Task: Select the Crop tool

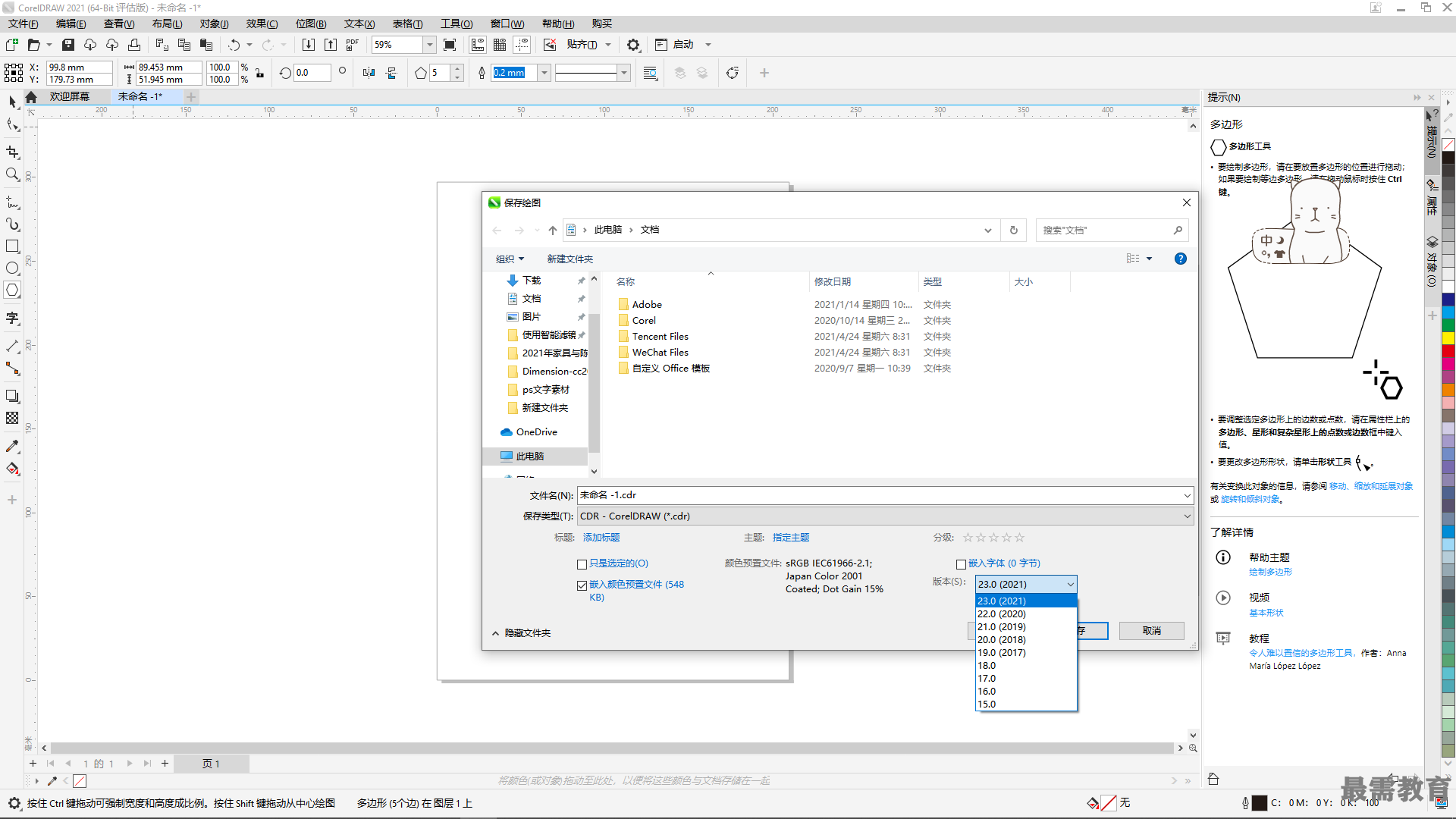Action: point(13,152)
